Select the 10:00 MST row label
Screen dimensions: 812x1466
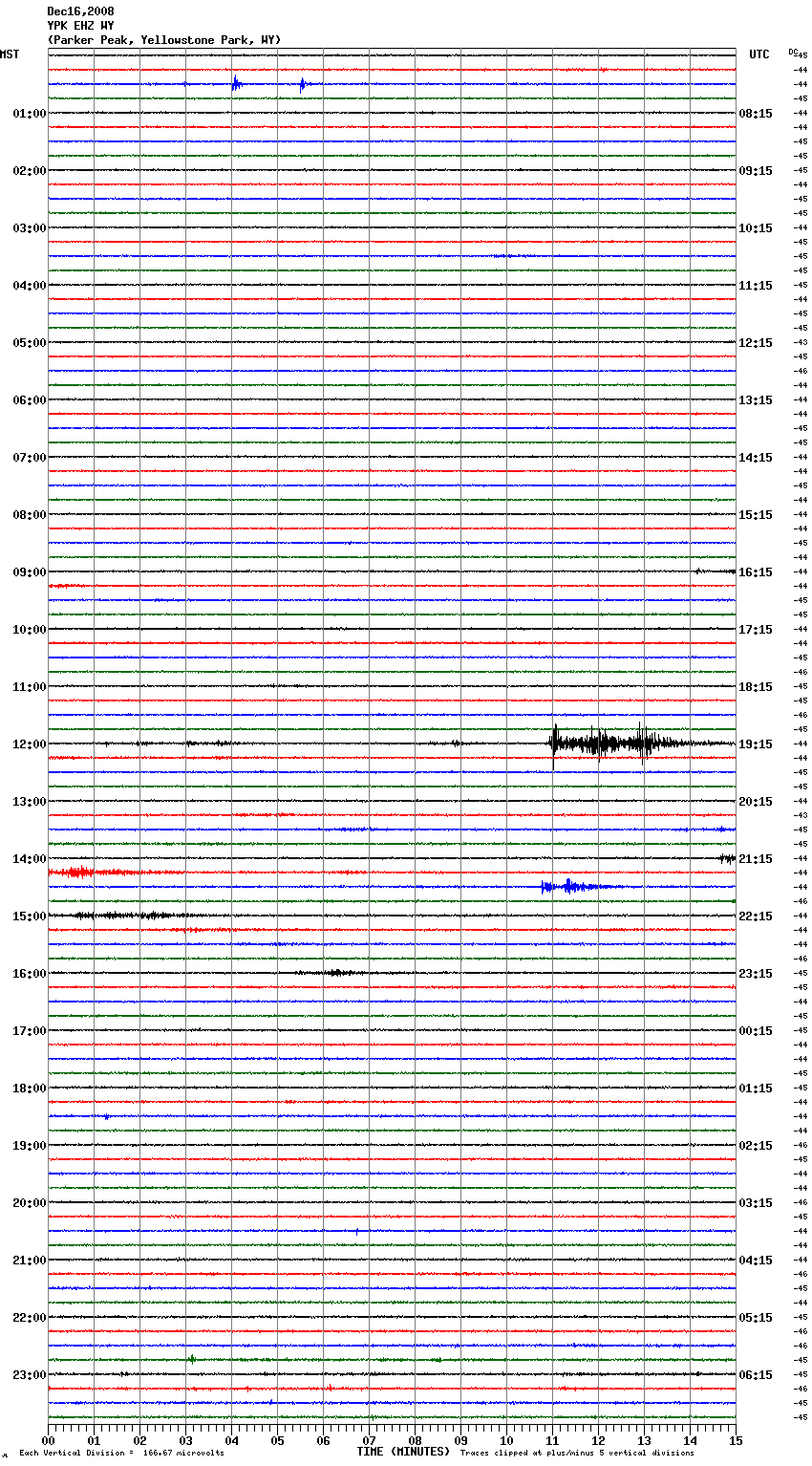pyautogui.click(x=30, y=630)
